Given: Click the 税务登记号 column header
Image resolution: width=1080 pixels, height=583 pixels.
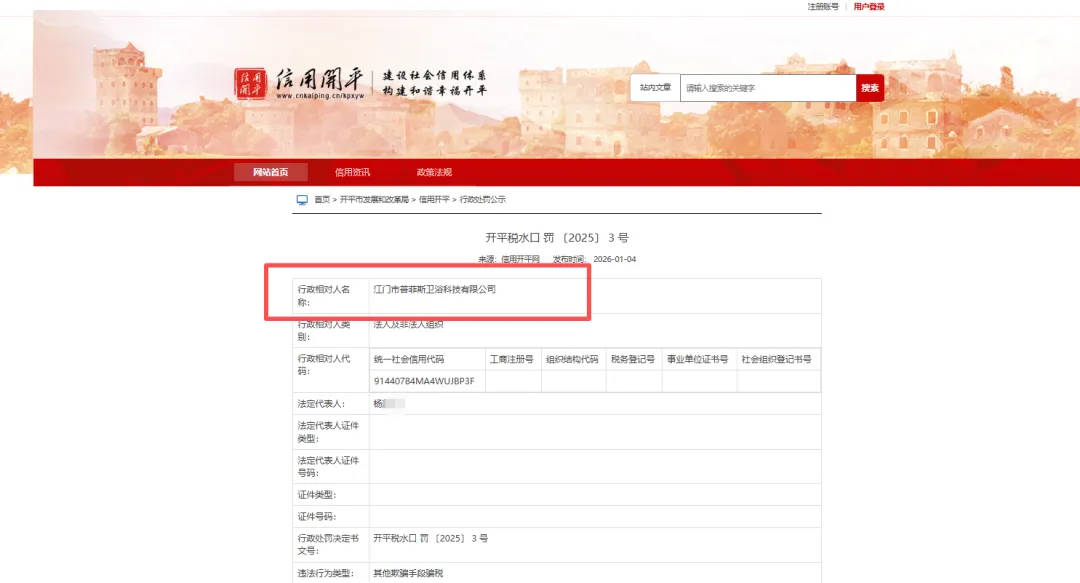Looking at the screenshot, I should point(632,360).
